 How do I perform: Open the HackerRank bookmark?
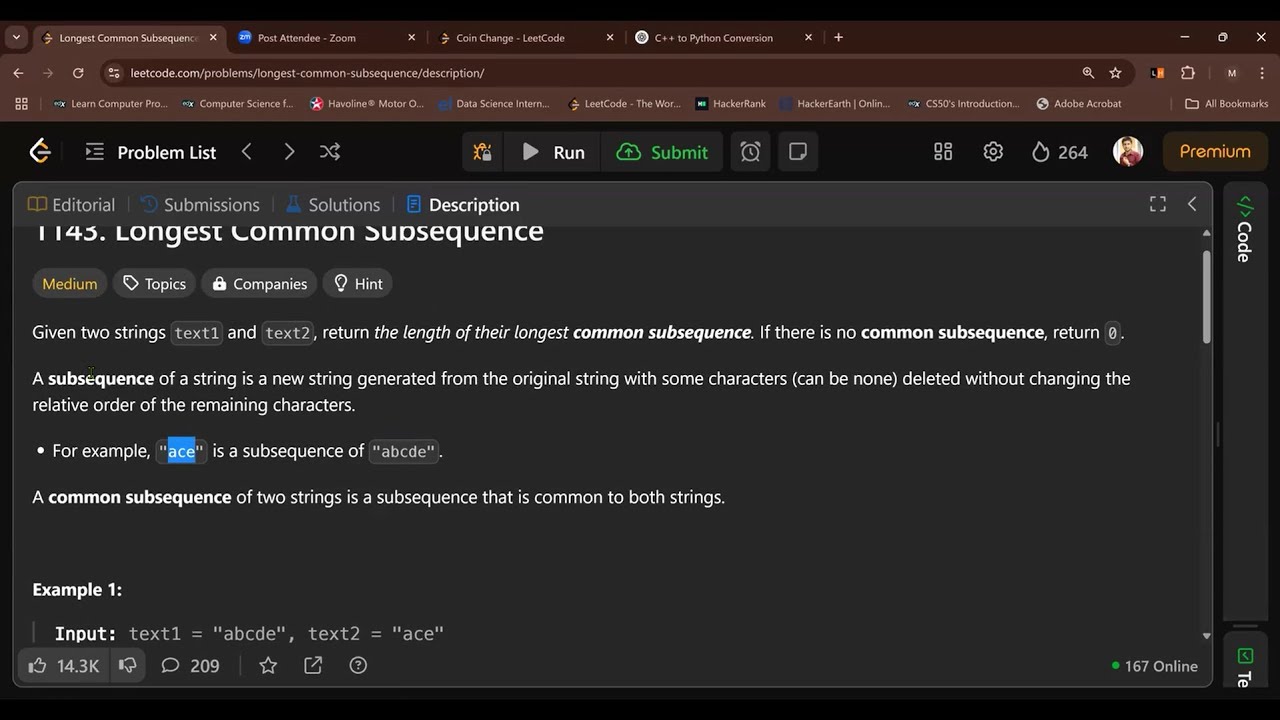[x=730, y=104]
